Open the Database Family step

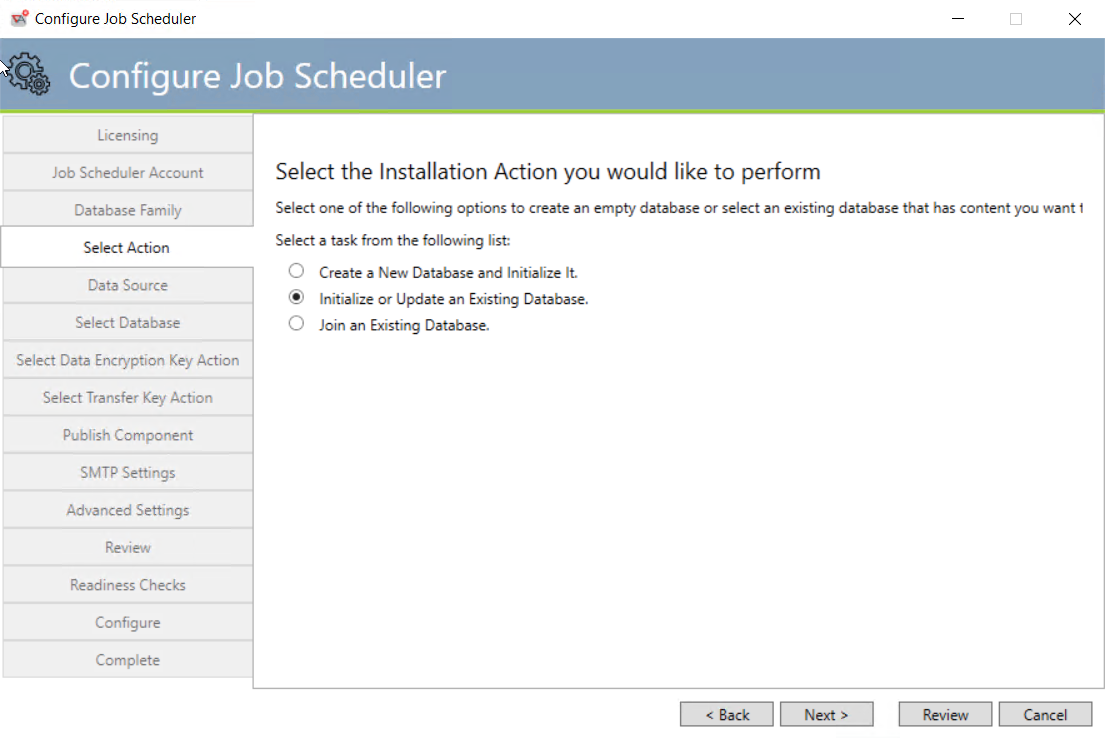127,209
